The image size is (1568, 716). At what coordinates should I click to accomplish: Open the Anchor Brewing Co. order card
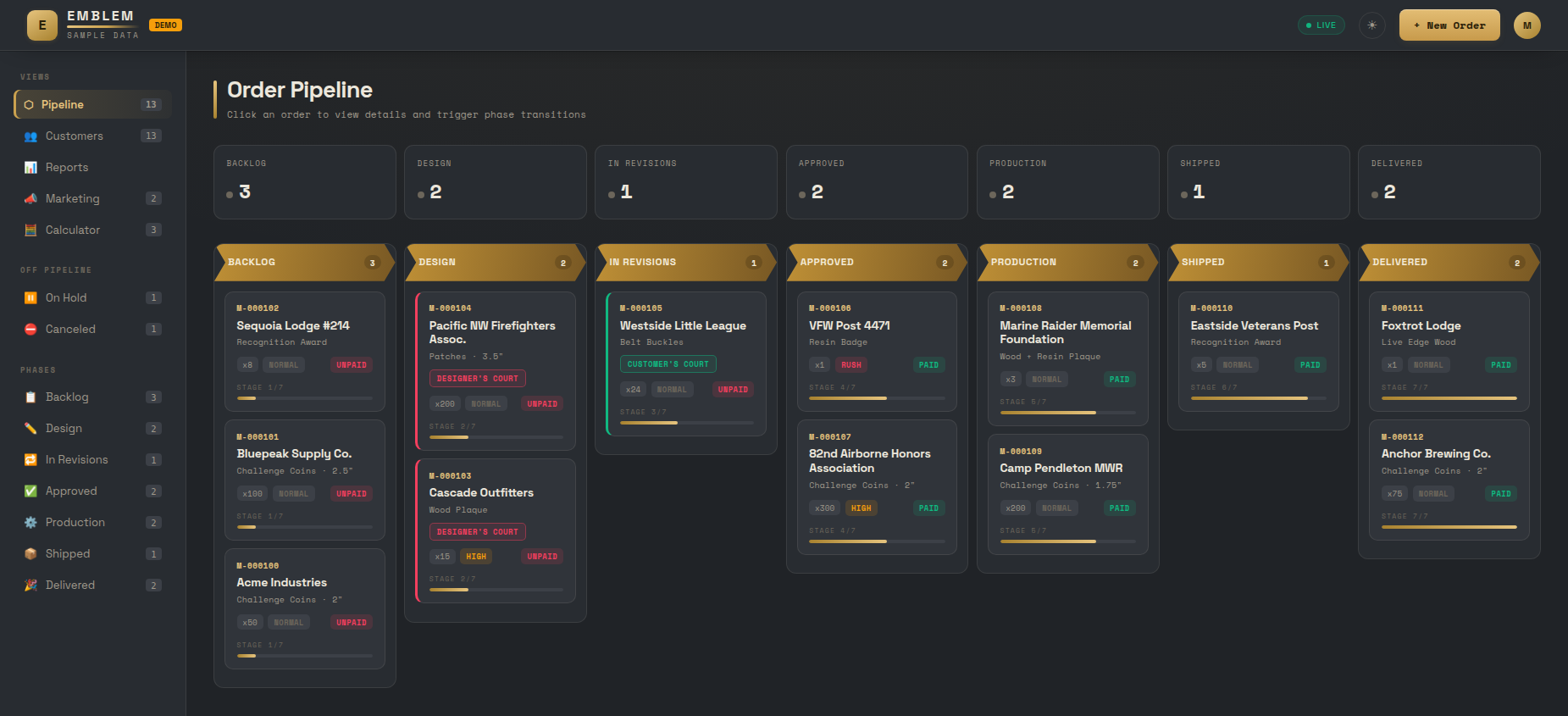[1449, 480]
